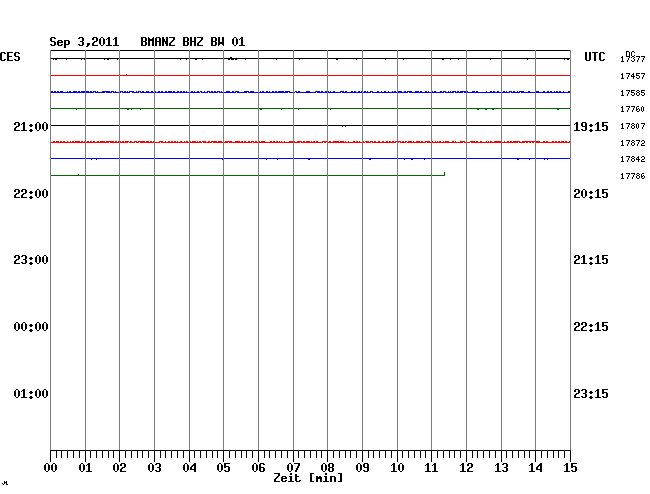
Task: Click the topmost blue seismogram trace
Action: 310,92
